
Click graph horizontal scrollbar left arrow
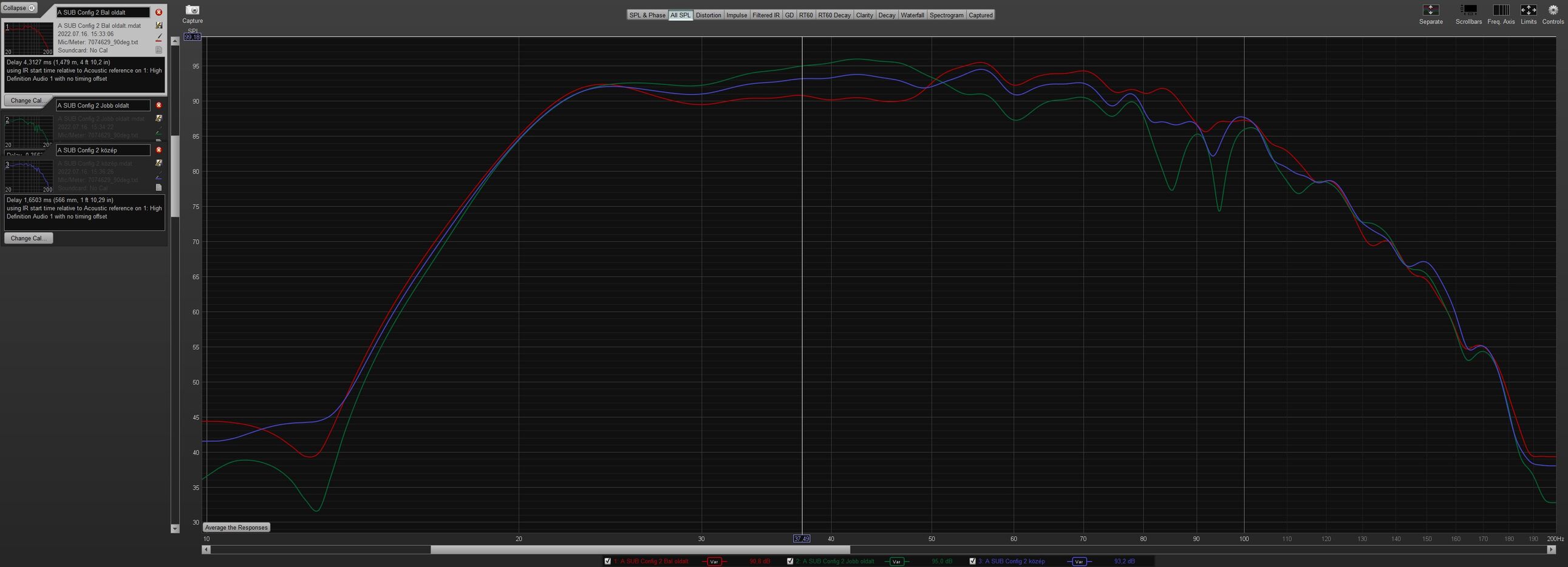click(206, 549)
